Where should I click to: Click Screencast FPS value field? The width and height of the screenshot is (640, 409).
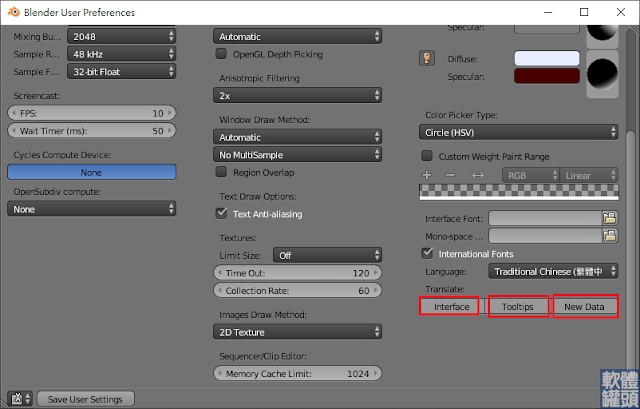[x=91, y=113]
